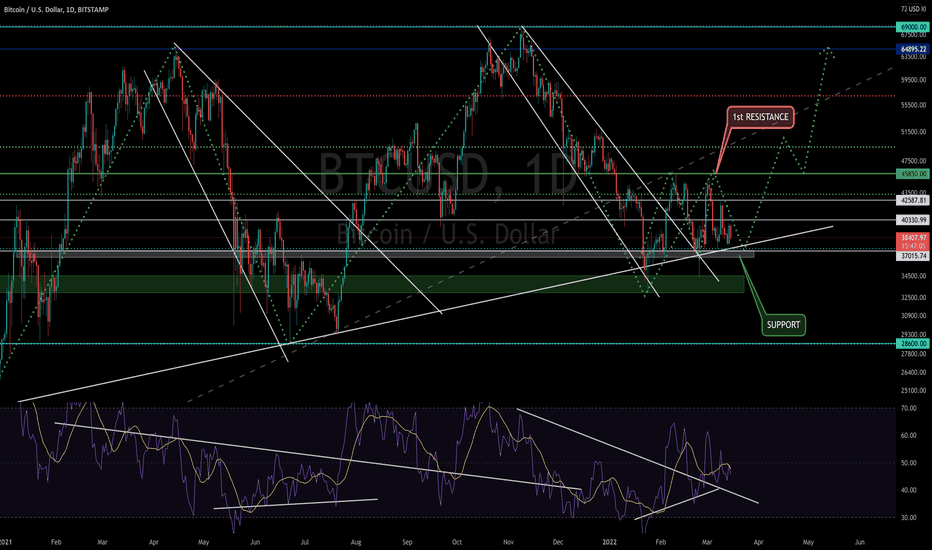
Task: Click the 34500.00 axis tick
Action: 914,276
